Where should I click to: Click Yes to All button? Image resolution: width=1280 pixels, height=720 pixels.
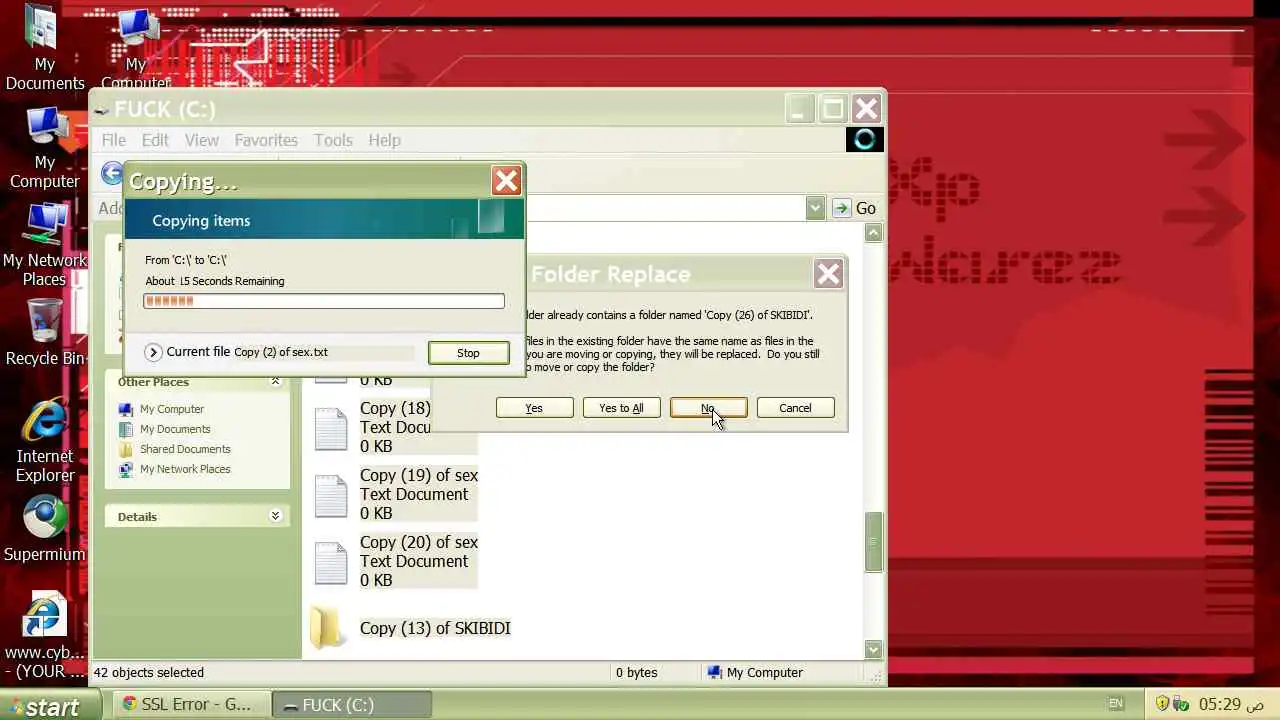coord(621,408)
